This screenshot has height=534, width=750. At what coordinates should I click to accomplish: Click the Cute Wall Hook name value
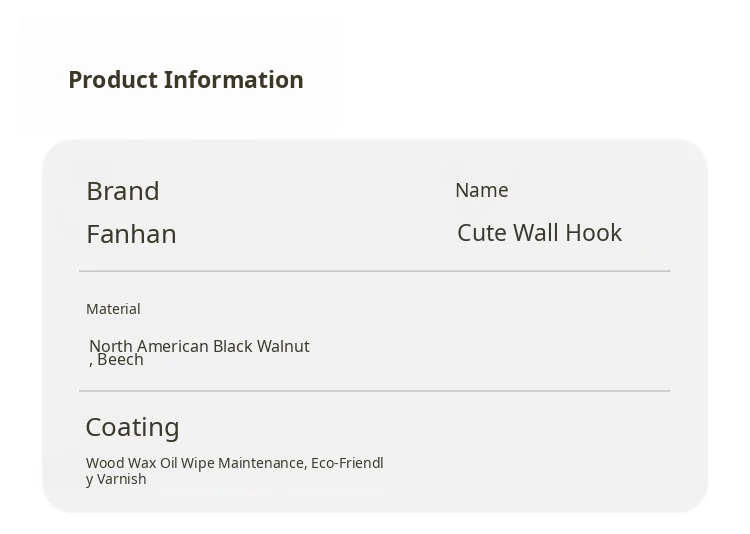pos(539,233)
